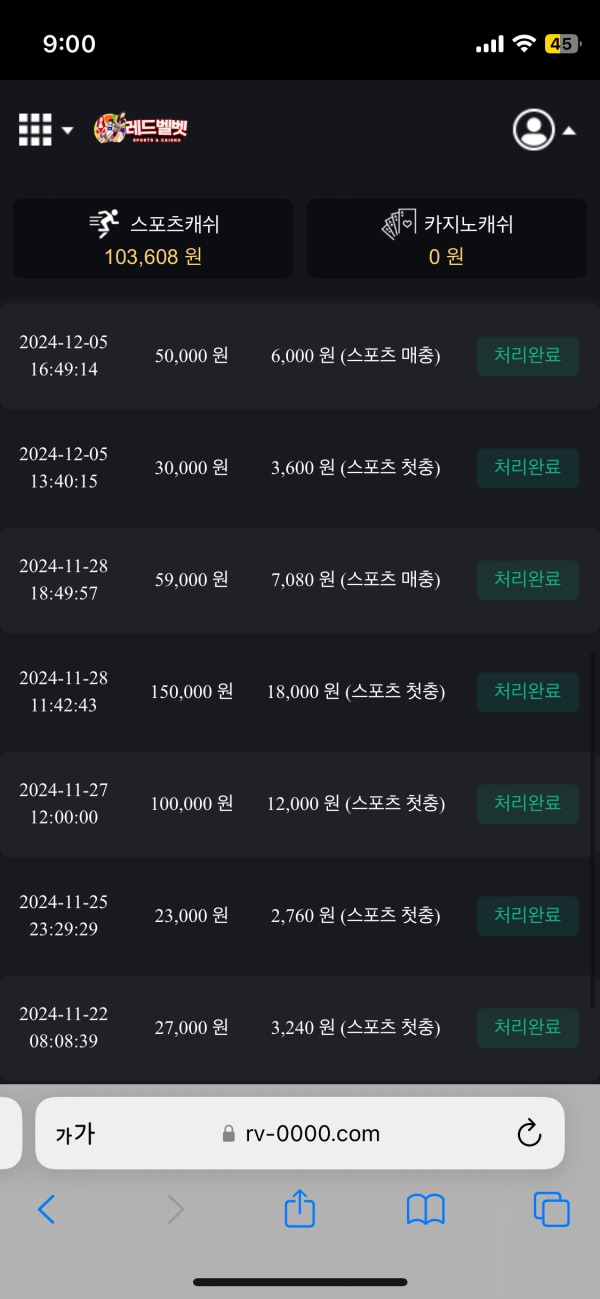Tap the padlock icon in the address bar

pos(228,1133)
